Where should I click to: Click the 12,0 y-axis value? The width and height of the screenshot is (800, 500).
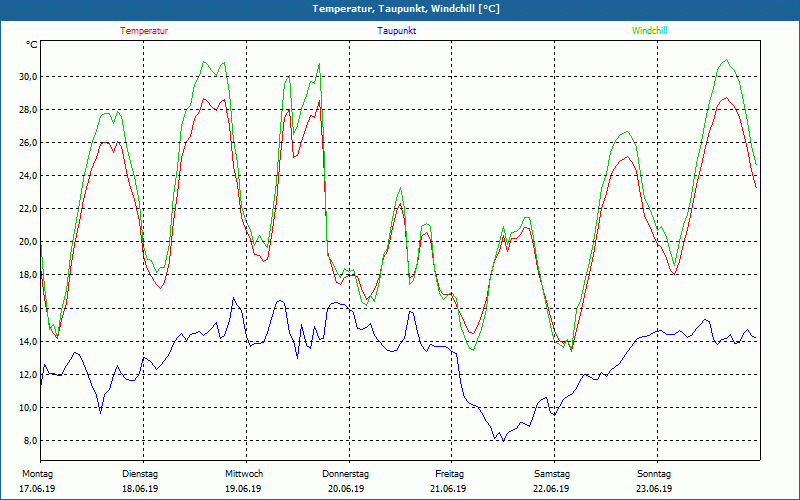pyautogui.click(x=28, y=374)
